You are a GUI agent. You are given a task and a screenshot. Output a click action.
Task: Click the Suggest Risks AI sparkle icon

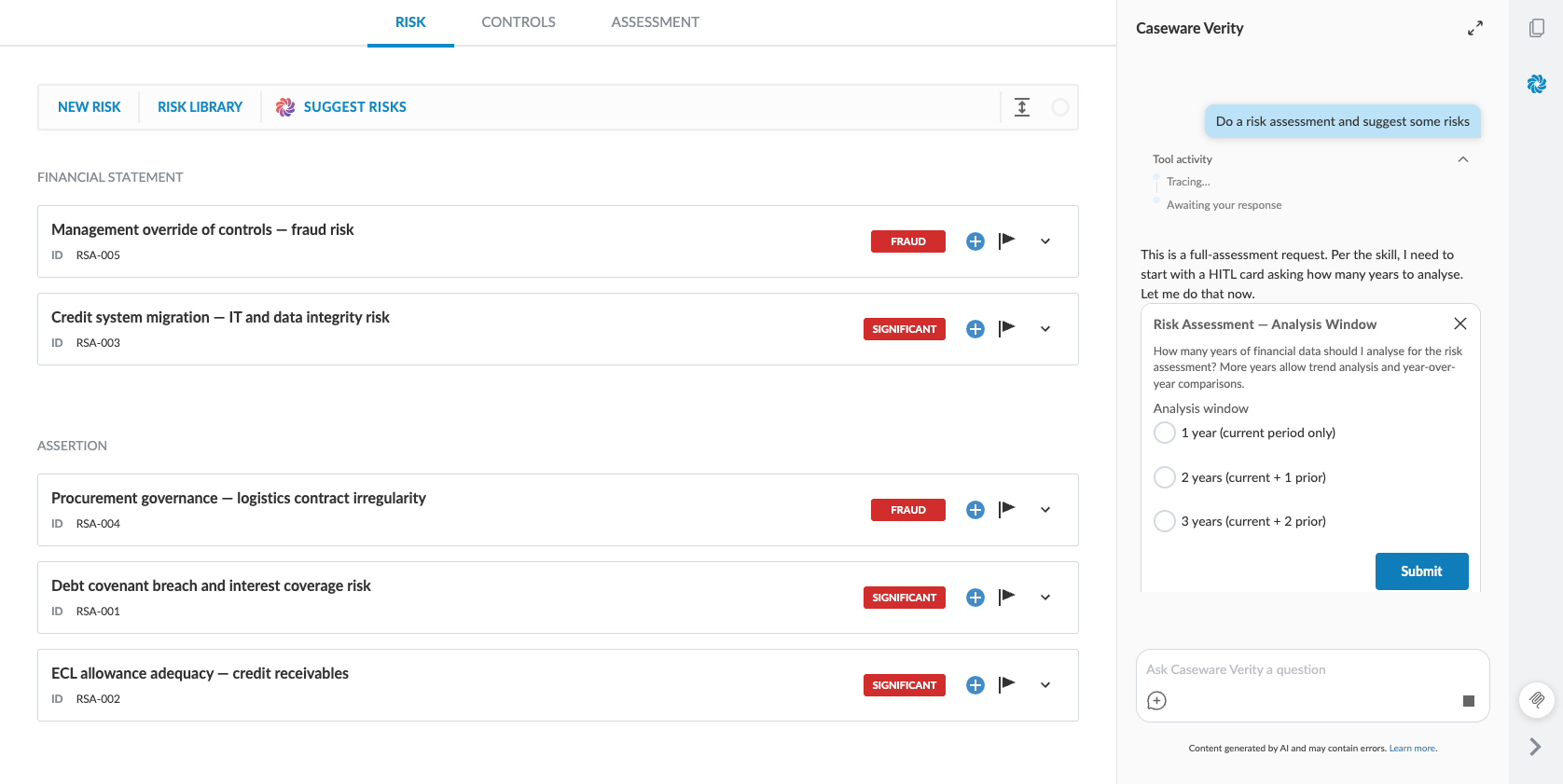[x=285, y=107]
